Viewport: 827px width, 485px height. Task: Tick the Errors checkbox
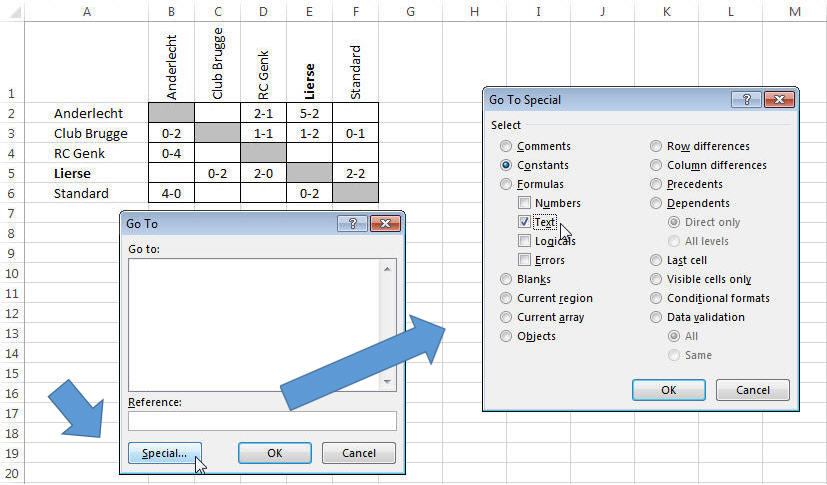point(524,260)
